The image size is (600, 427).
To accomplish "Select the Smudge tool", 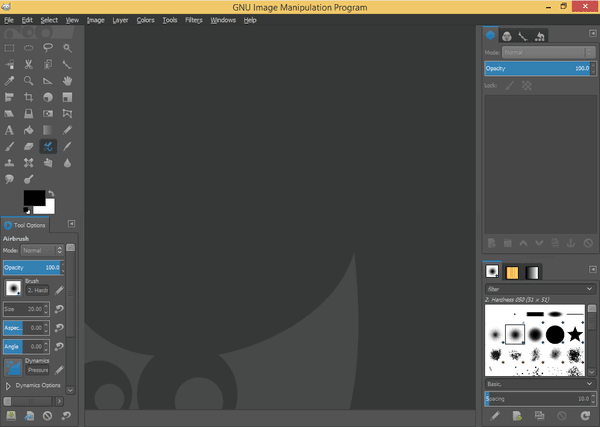I will pos(9,179).
